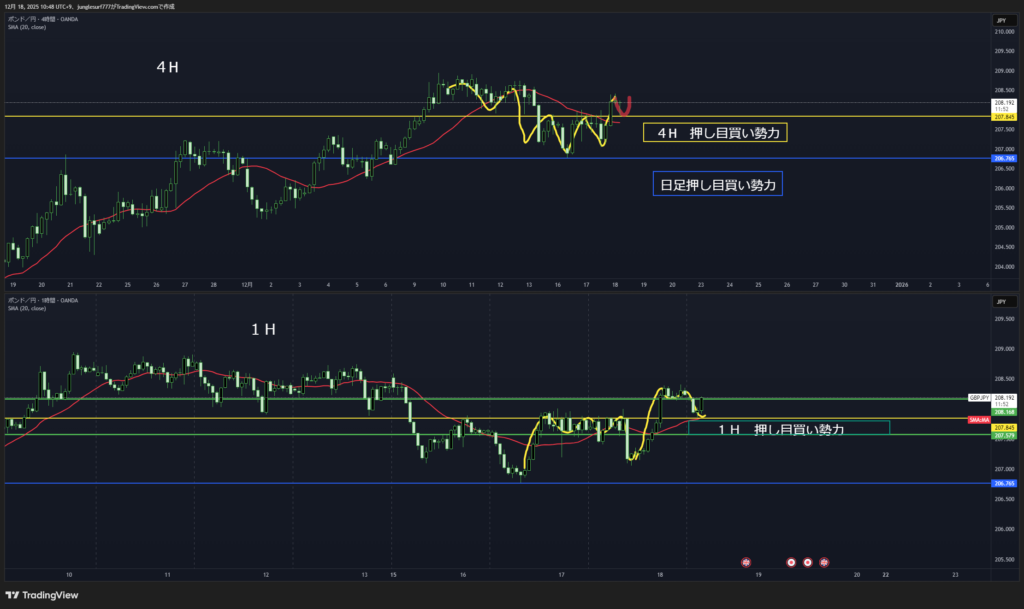Select the SMA (20, close) legend on lower chart

coord(26,308)
